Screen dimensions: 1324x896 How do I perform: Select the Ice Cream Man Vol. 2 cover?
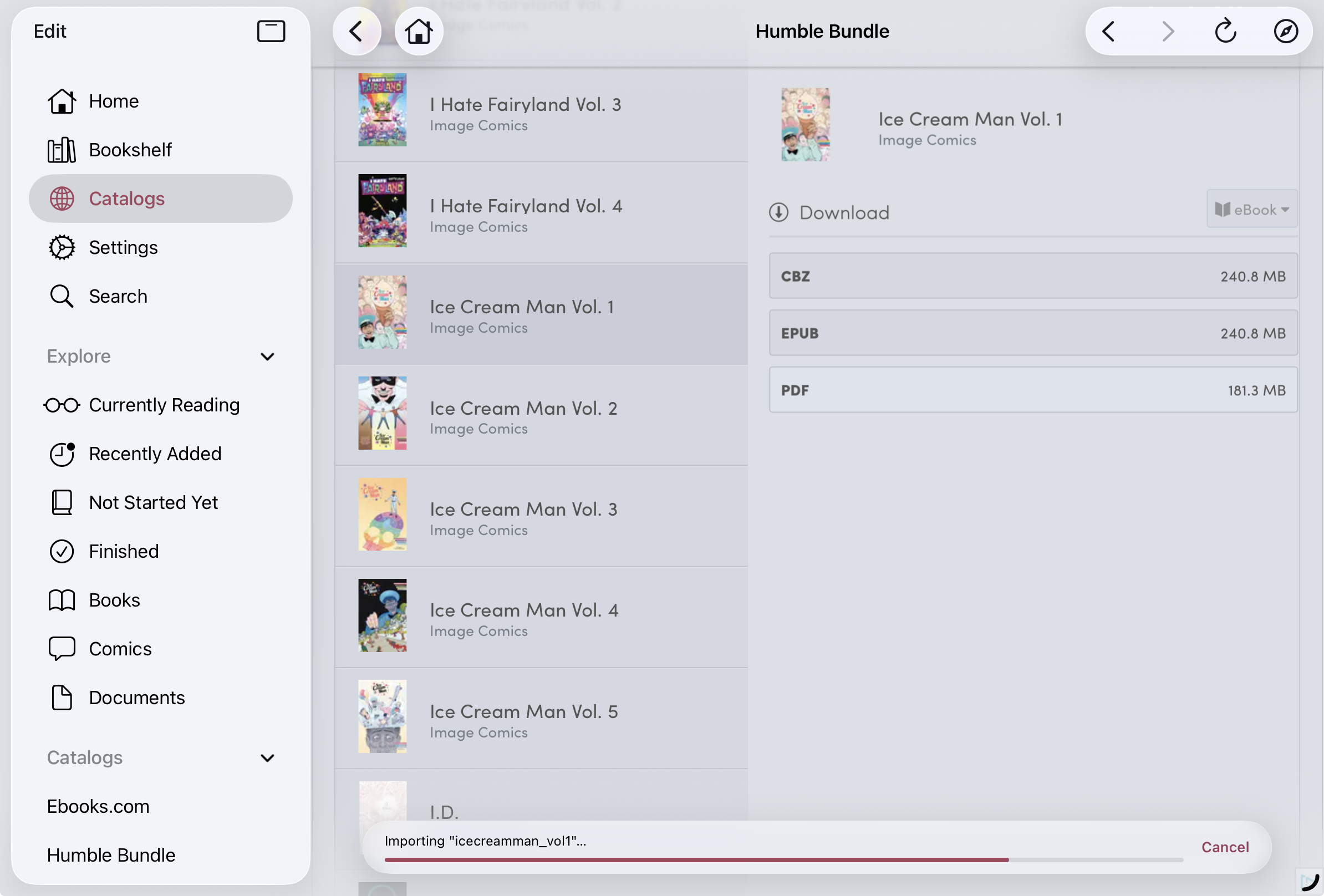[382, 414]
